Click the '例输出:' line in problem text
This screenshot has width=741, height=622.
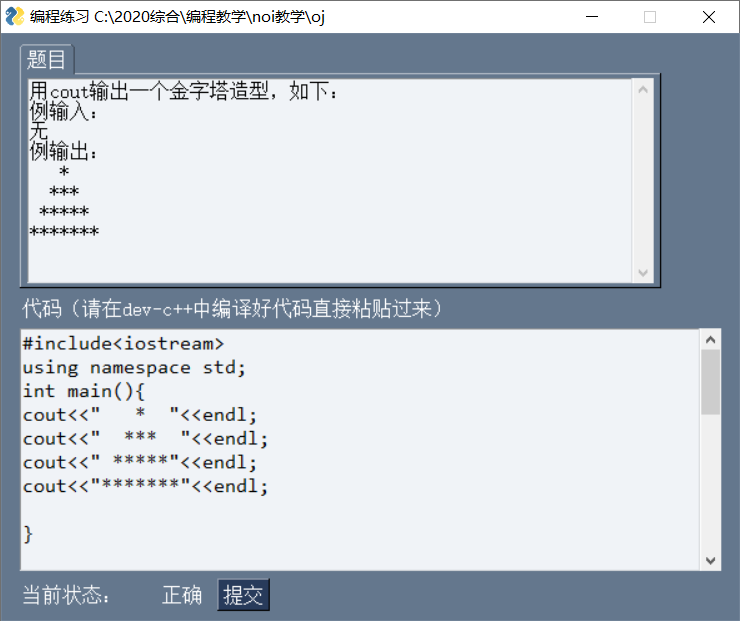[x=63, y=151]
